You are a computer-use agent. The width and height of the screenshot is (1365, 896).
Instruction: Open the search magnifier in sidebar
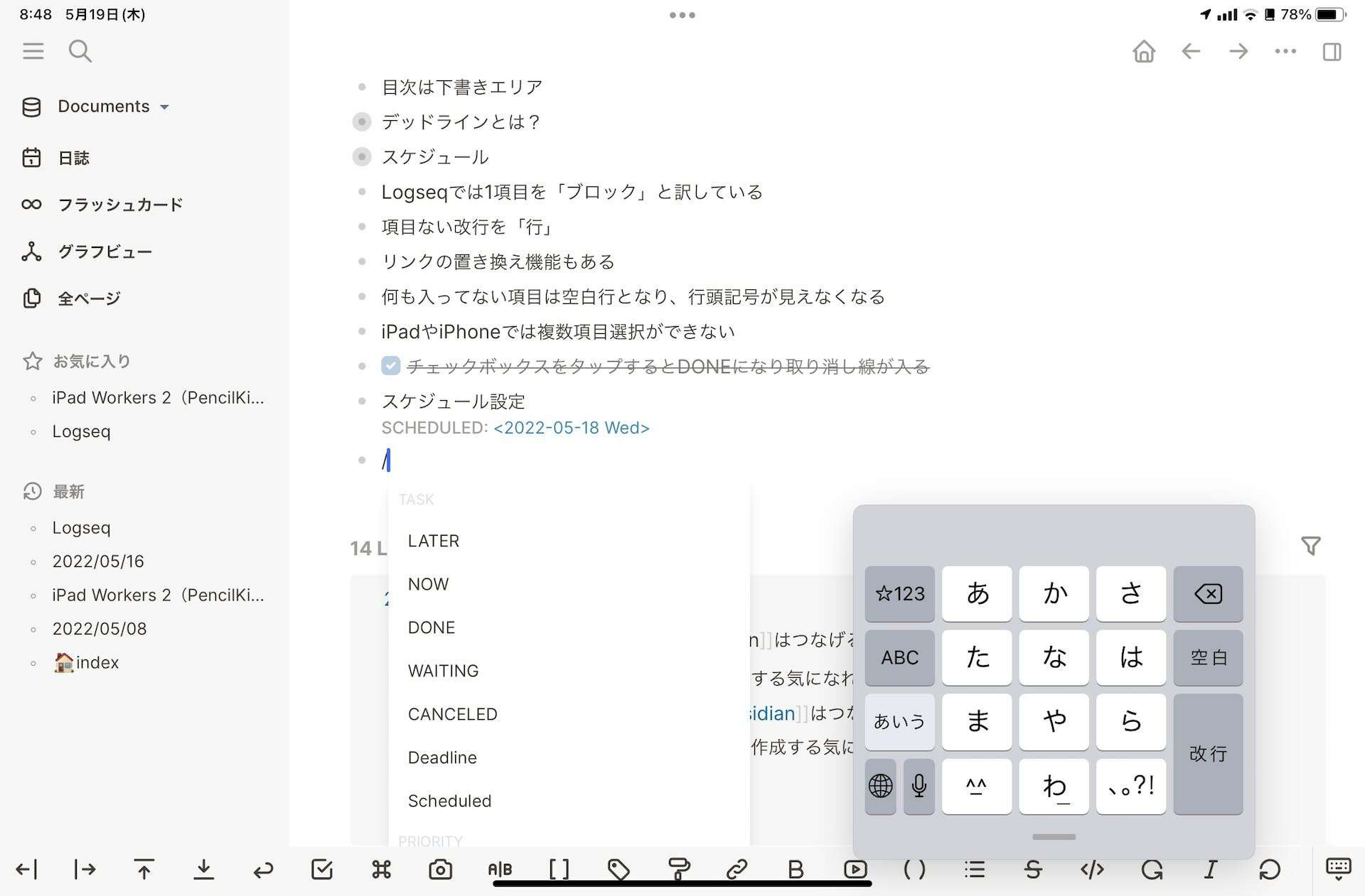tap(80, 51)
